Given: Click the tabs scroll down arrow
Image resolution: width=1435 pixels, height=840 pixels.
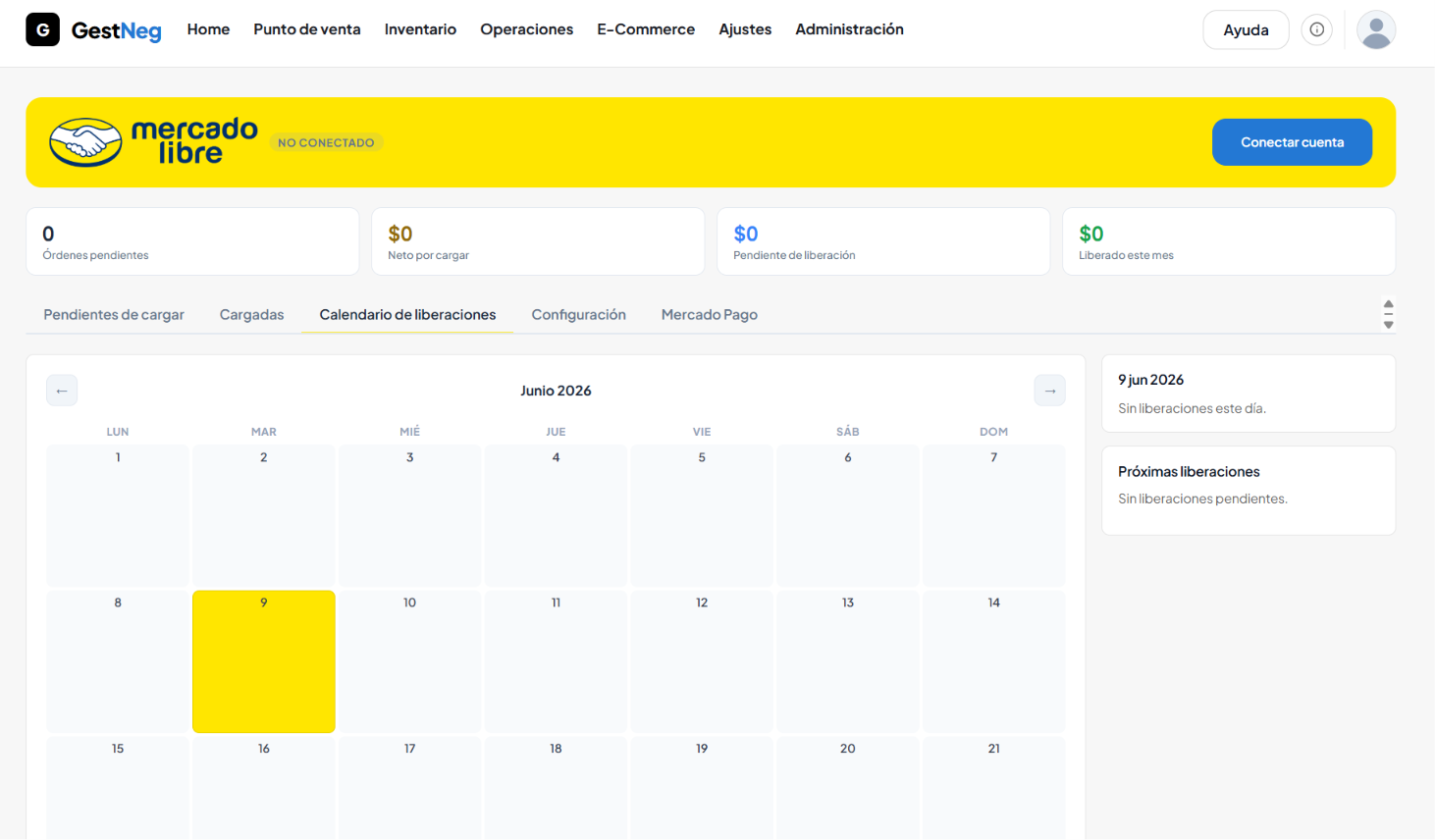Looking at the screenshot, I should tap(1389, 325).
